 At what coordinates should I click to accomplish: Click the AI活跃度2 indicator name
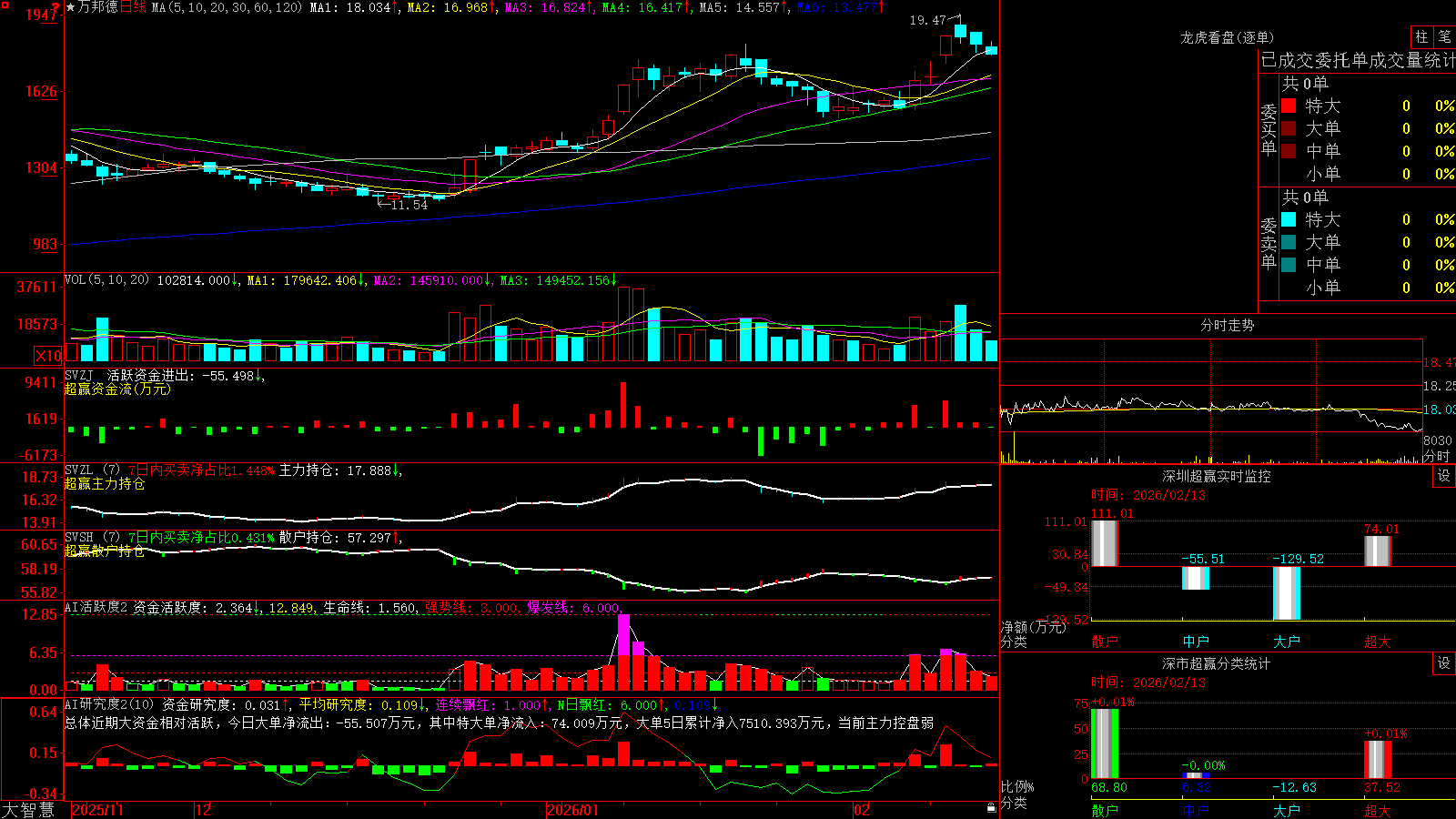coord(96,608)
